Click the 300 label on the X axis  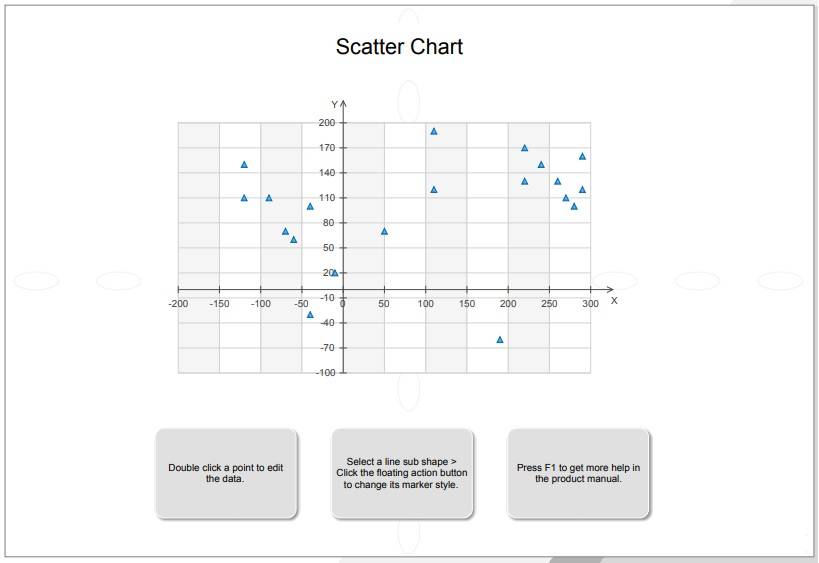pyautogui.click(x=590, y=304)
